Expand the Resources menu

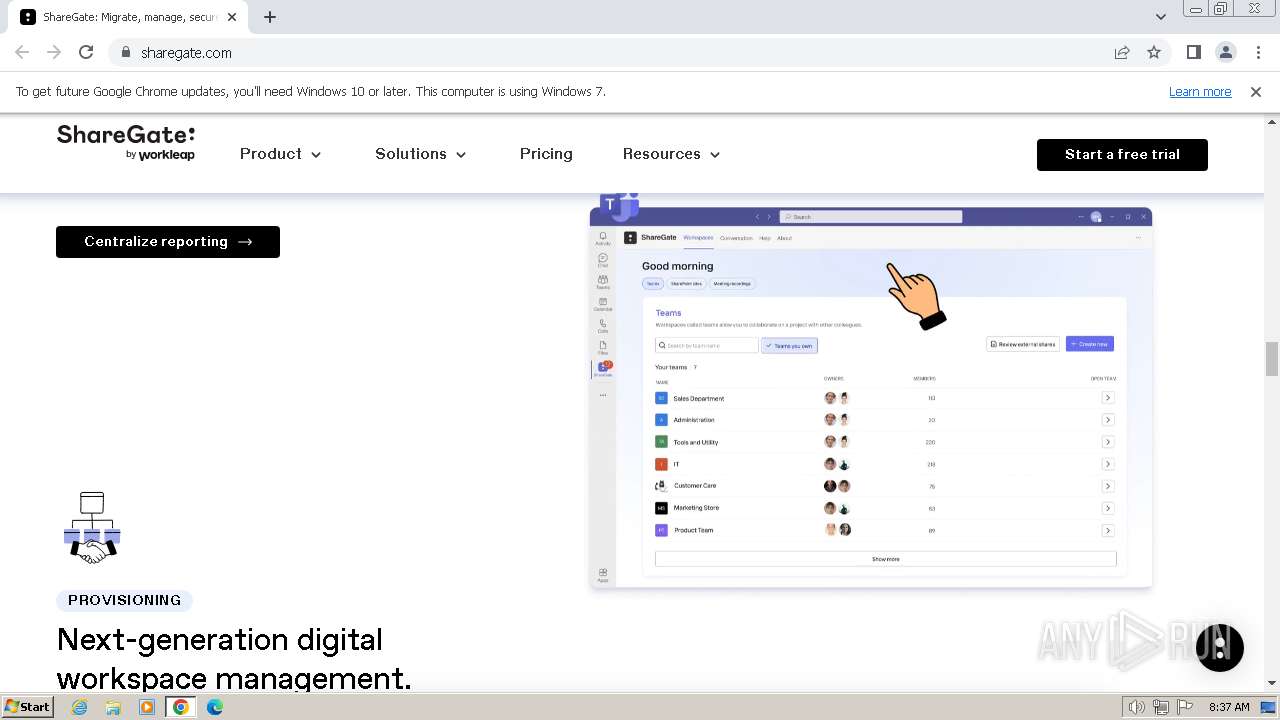tap(672, 154)
